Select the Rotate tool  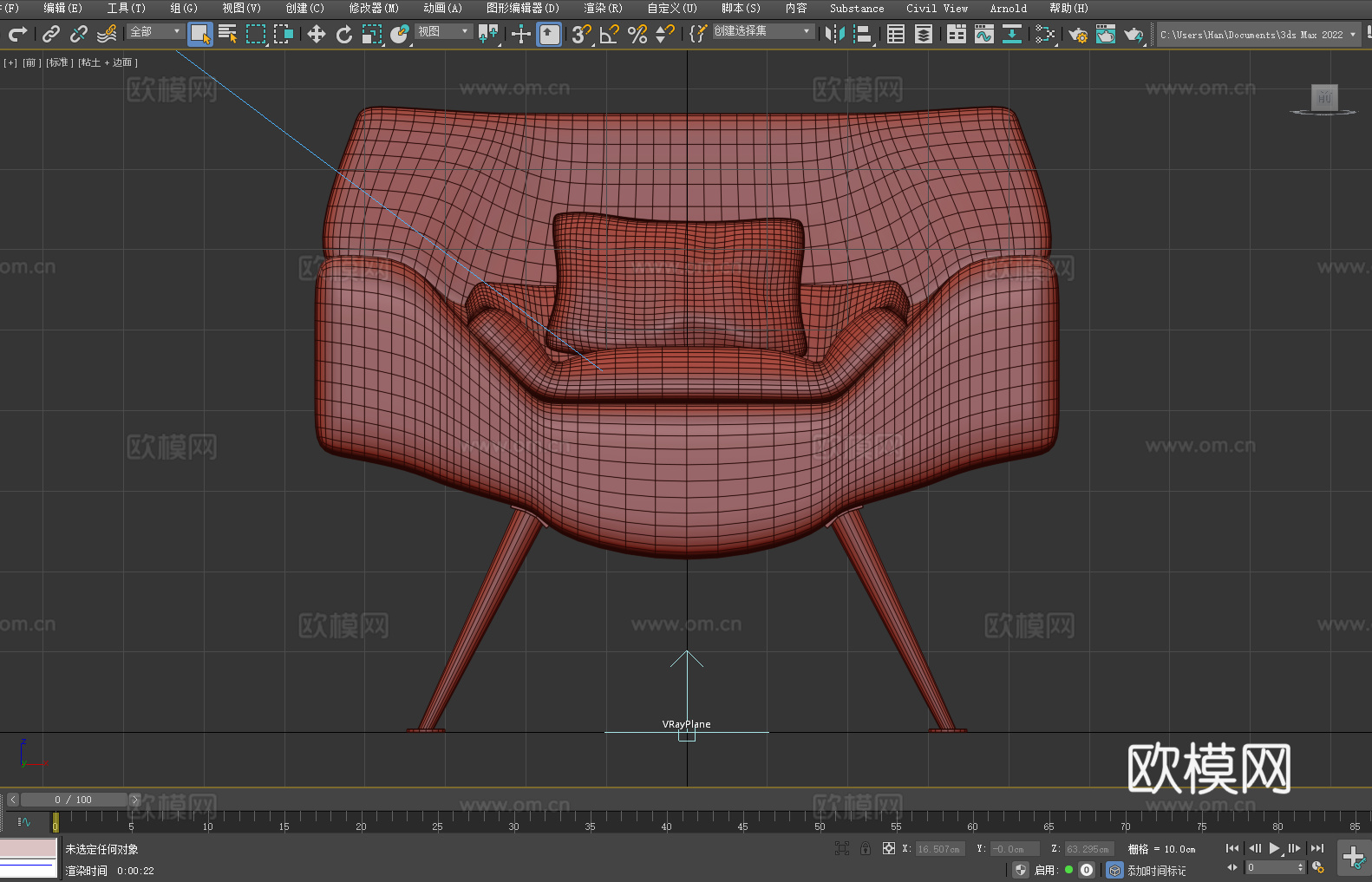coord(344,34)
